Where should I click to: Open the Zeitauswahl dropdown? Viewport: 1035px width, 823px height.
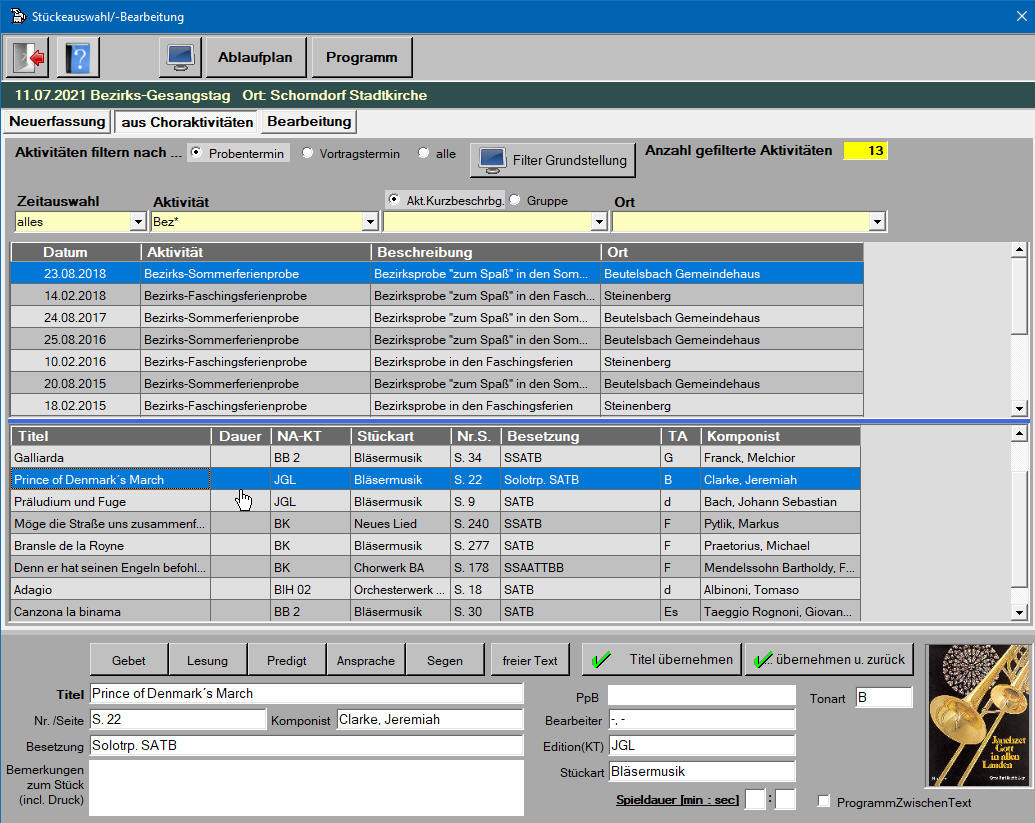(x=138, y=222)
